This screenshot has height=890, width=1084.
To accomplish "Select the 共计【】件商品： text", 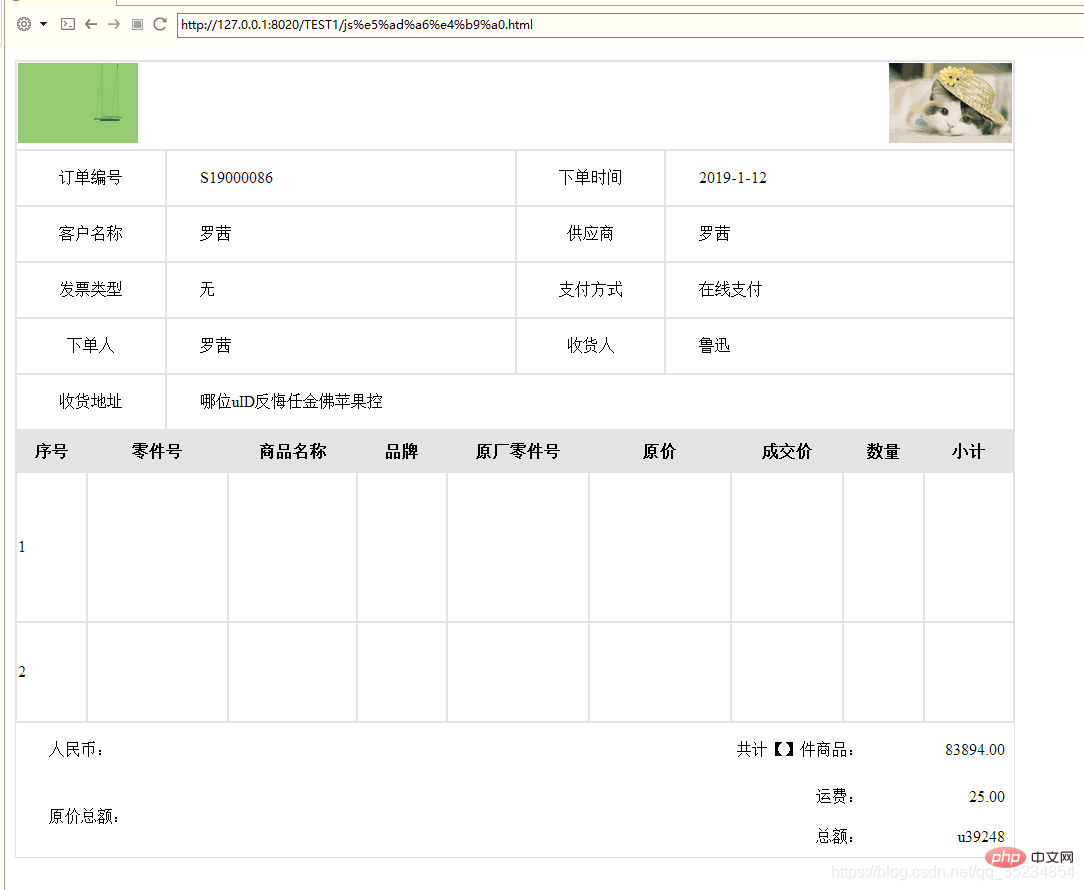I will coord(796,750).
